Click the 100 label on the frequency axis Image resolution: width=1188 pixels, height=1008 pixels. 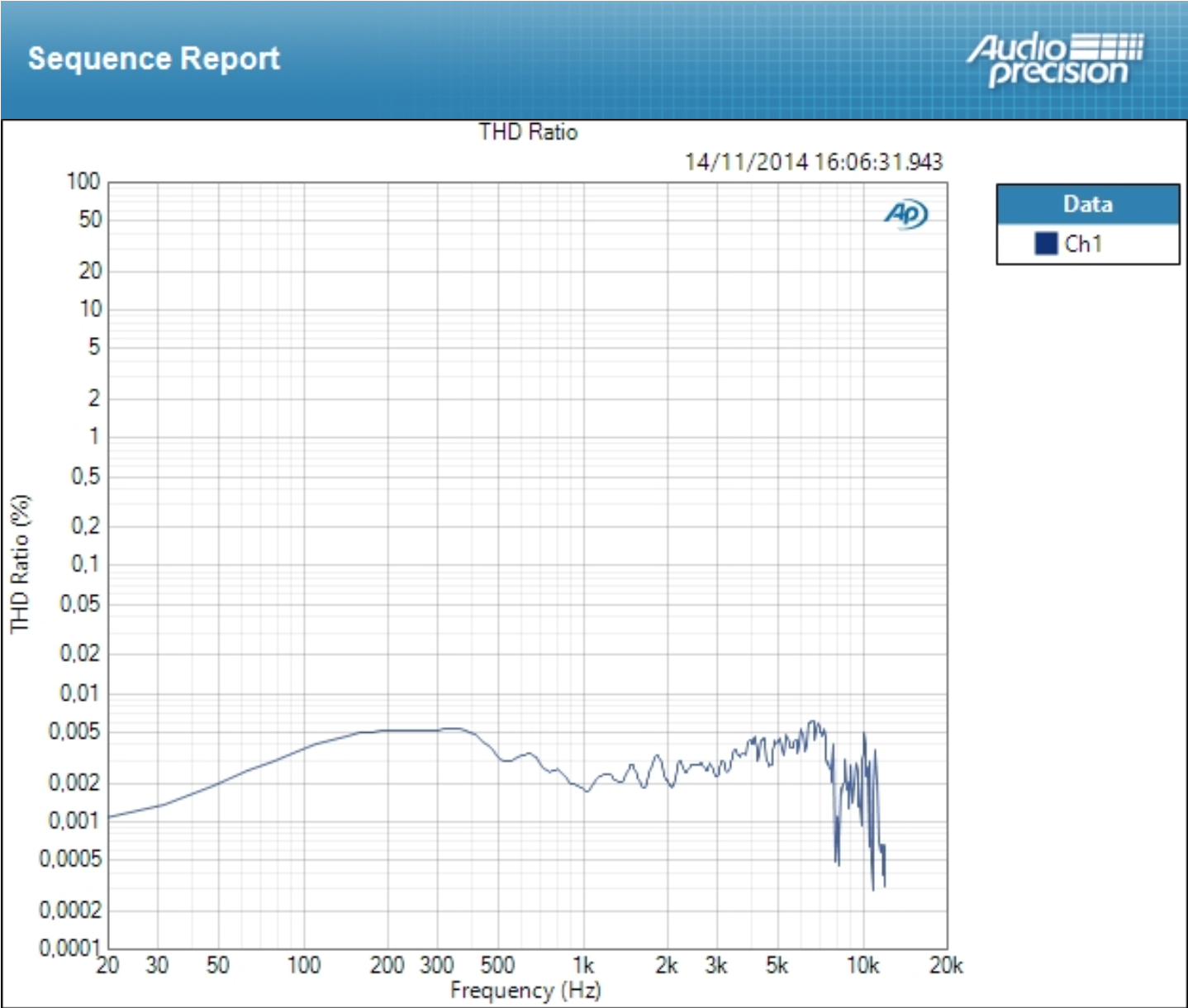point(303,965)
